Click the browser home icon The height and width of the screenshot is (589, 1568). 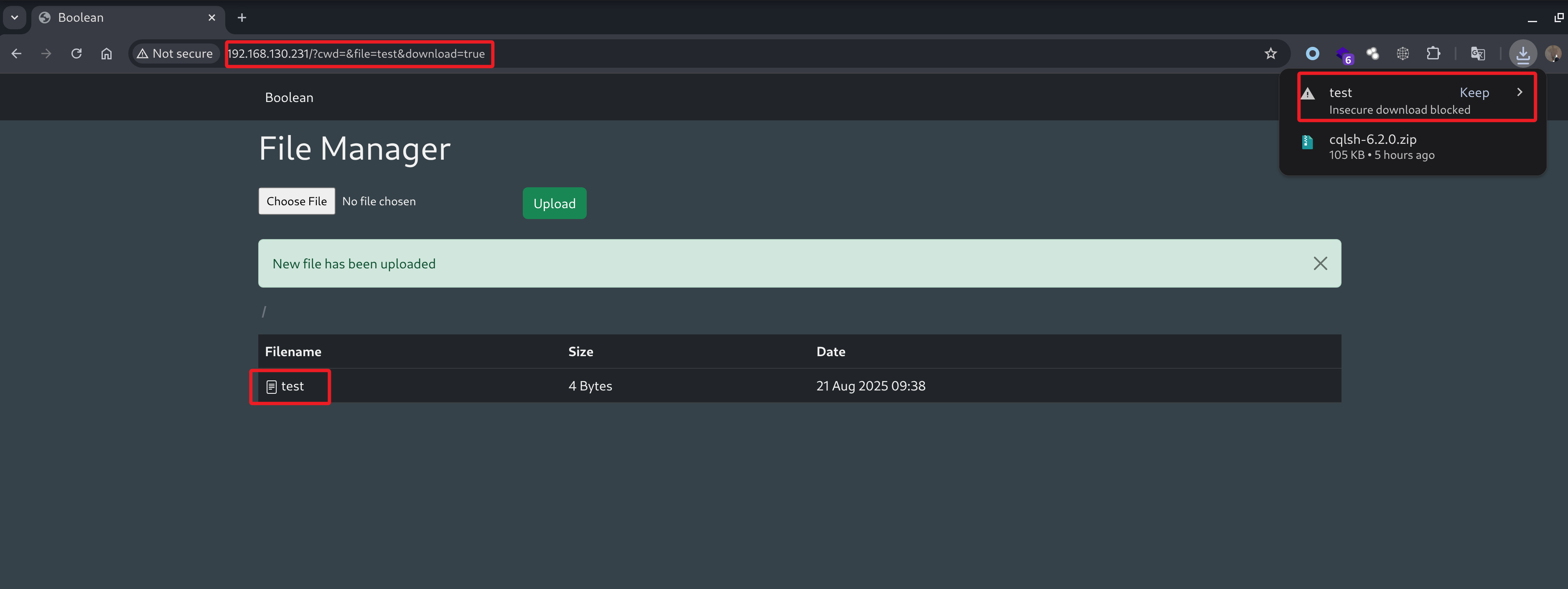point(107,54)
